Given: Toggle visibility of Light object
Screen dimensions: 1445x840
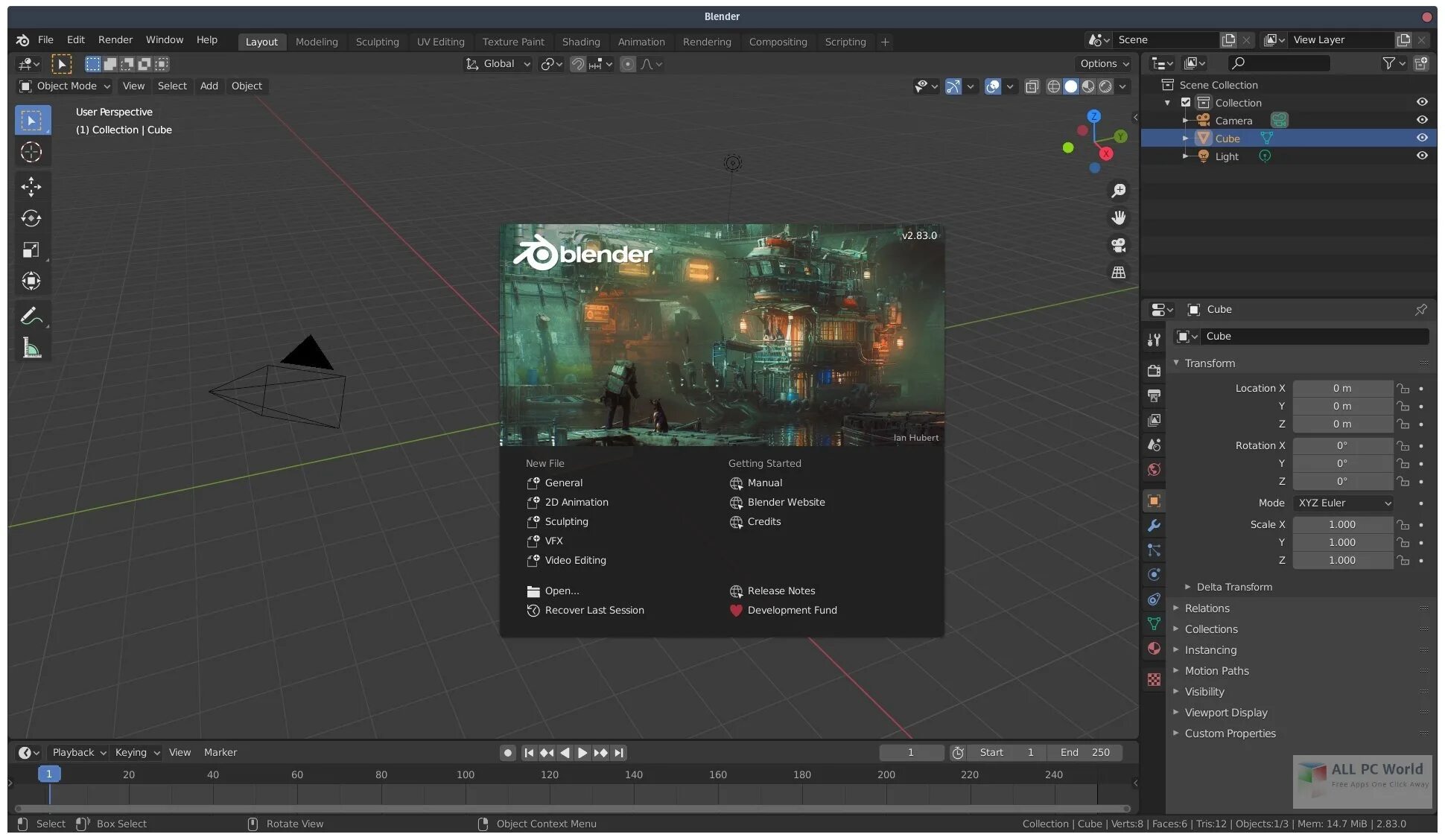Looking at the screenshot, I should pos(1421,155).
